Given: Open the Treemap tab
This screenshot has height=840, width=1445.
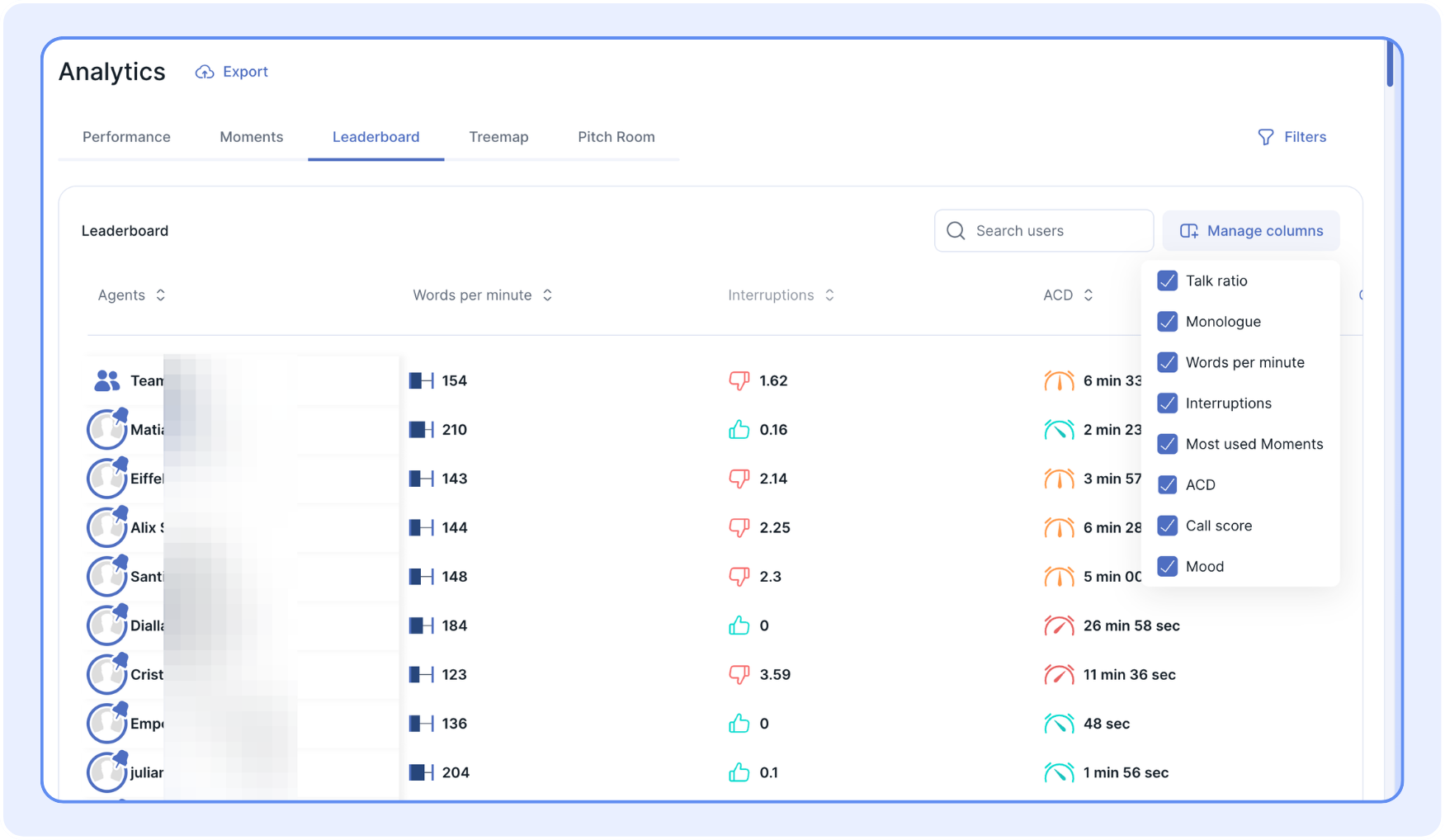Looking at the screenshot, I should pyautogui.click(x=498, y=137).
